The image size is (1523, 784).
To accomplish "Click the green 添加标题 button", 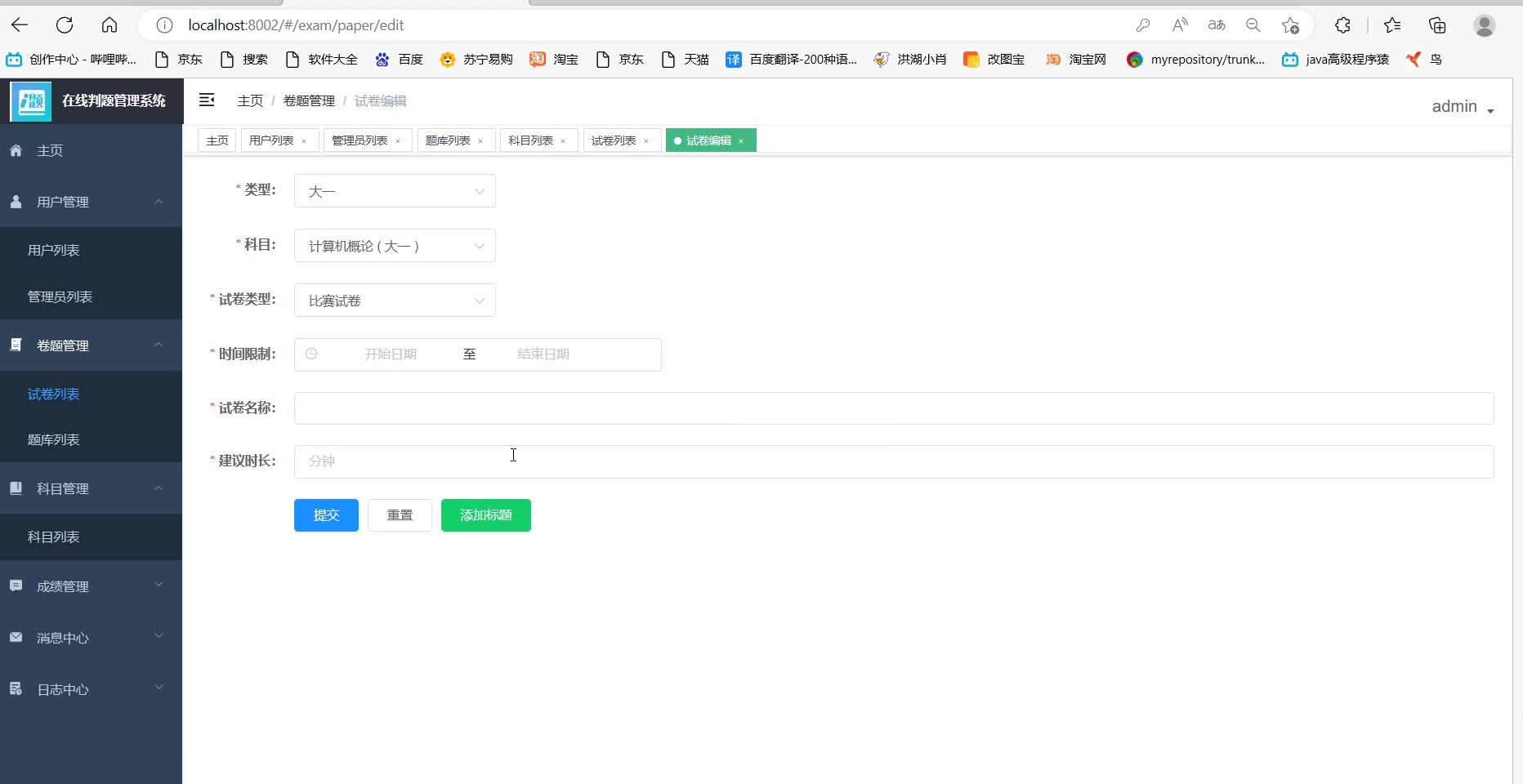I will [486, 515].
